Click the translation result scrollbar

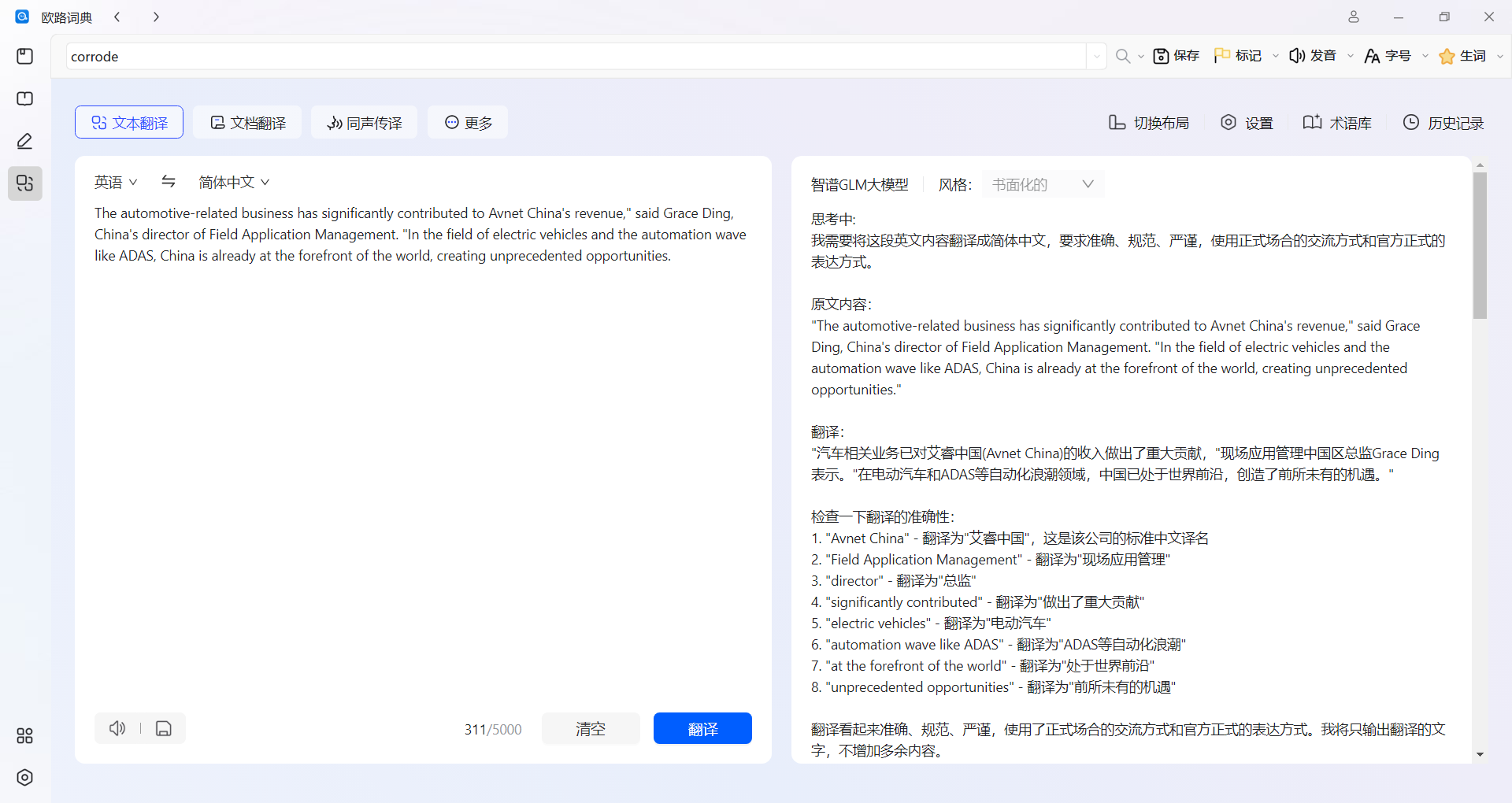click(1480, 246)
